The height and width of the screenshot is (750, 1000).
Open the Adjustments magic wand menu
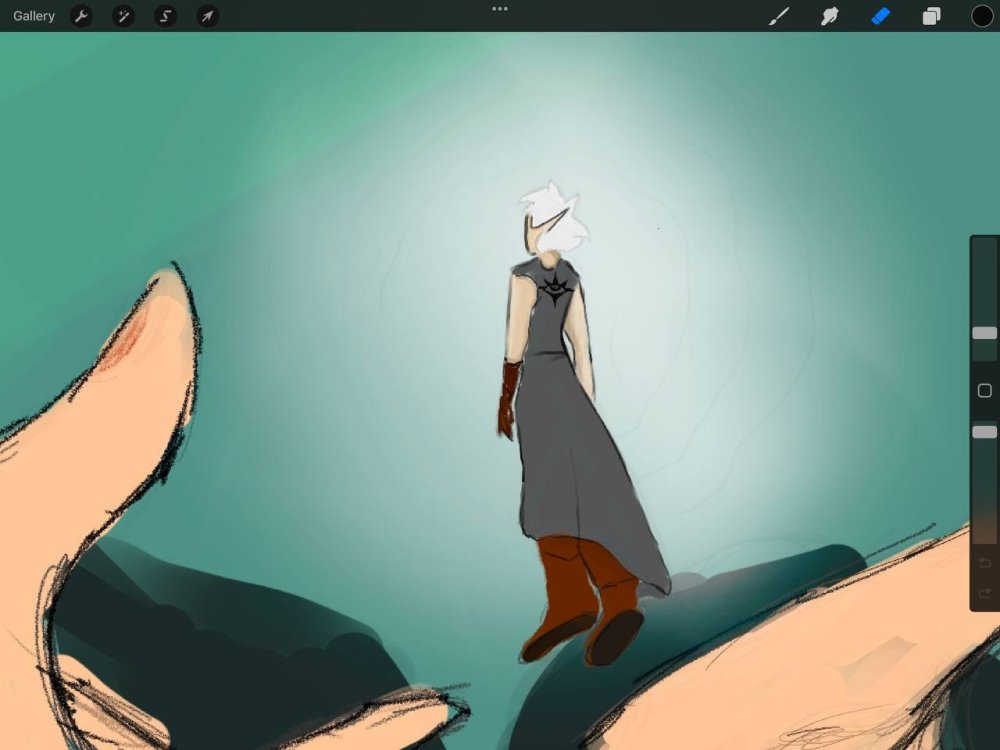point(124,16)
